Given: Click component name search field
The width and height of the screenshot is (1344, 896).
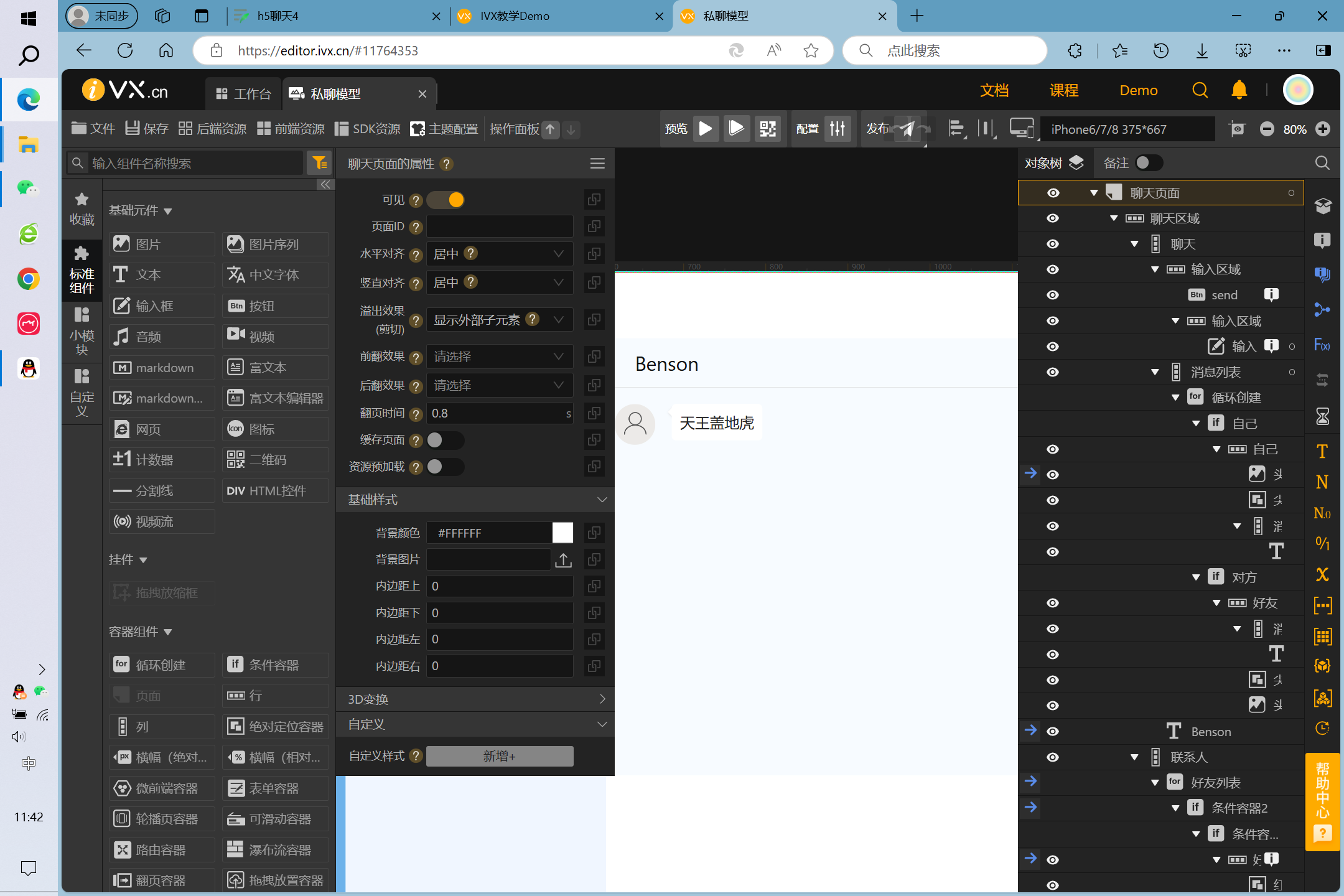Looking at the screenshot, I should (x=185, y=163).
